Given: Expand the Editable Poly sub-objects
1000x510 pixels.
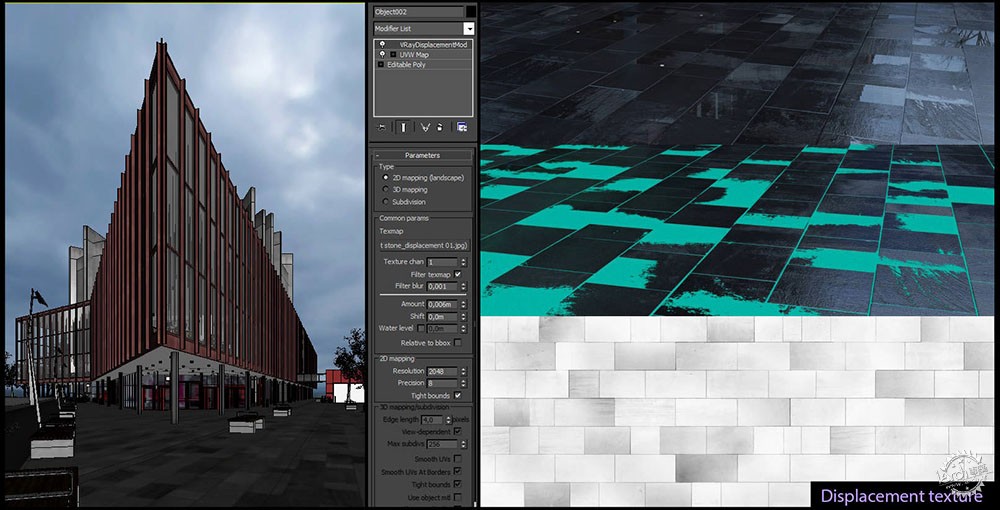Looking at the screenshot, I should [381, 64].
